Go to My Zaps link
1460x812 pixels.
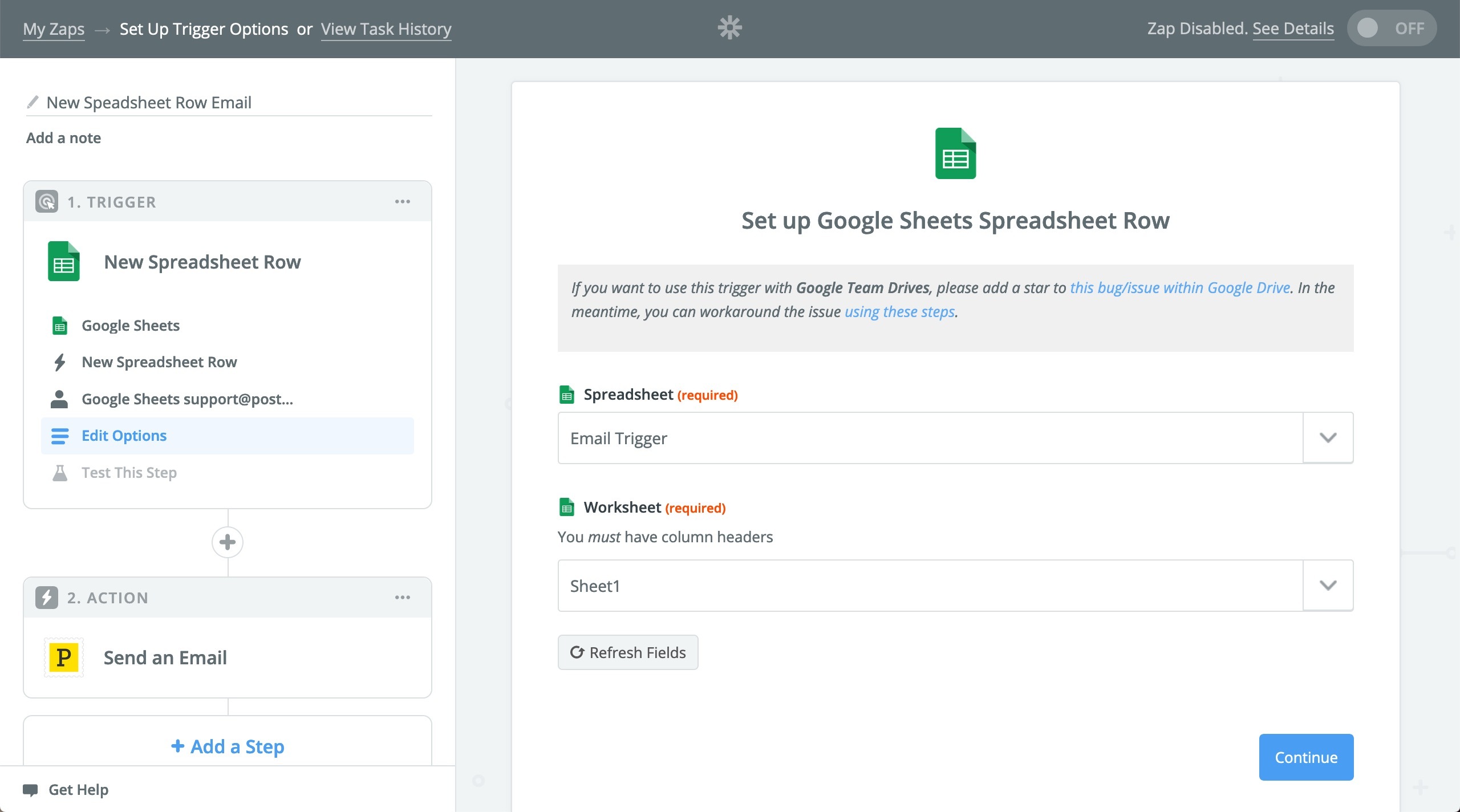pos(54,29)
